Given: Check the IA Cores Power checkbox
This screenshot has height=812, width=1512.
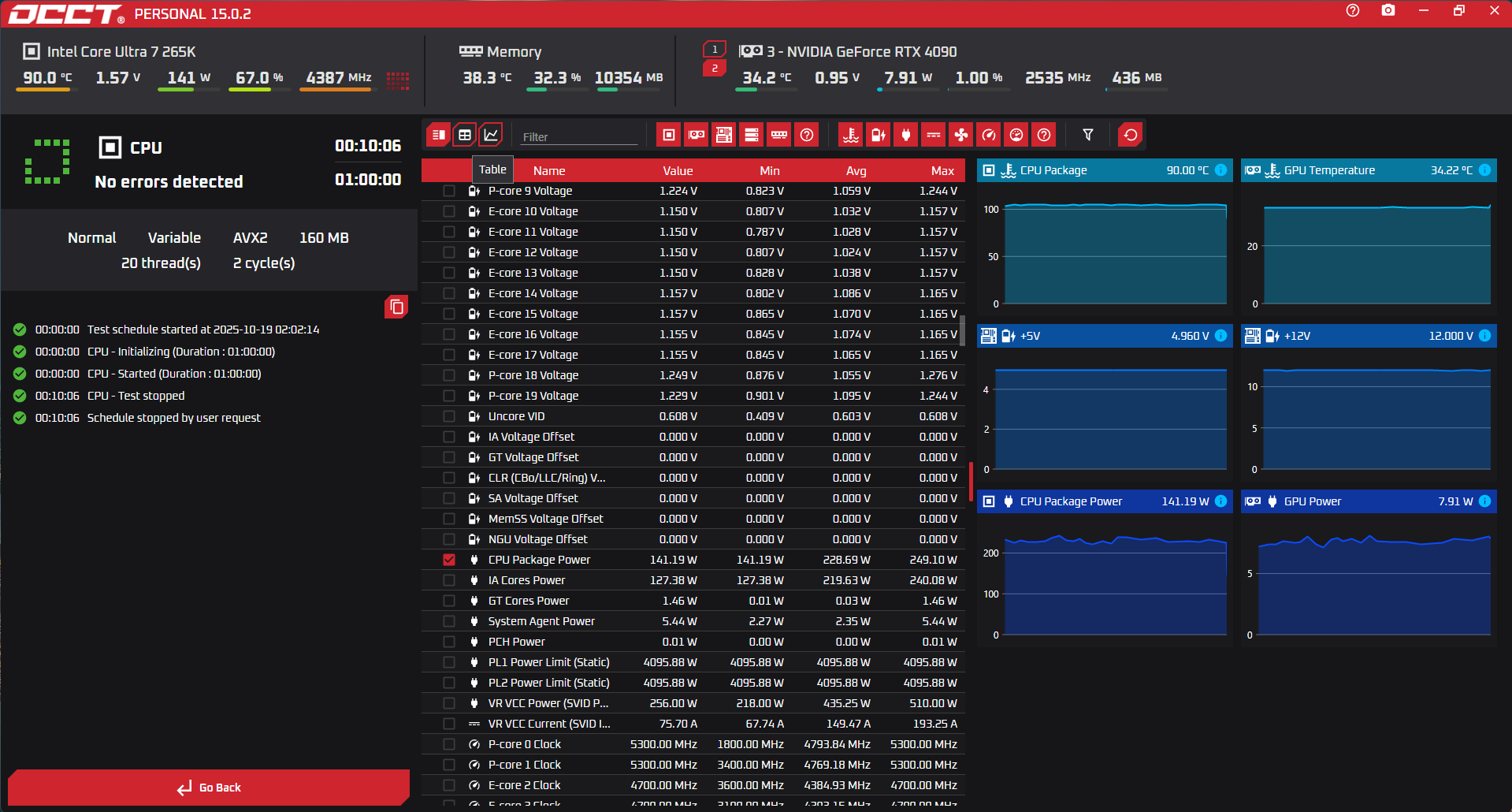Looking at the screenshot, I should [449, 580].
